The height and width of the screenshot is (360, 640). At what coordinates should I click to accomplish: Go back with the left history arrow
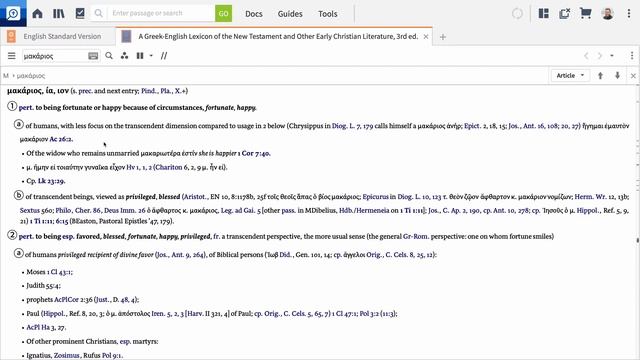[586, 56]
